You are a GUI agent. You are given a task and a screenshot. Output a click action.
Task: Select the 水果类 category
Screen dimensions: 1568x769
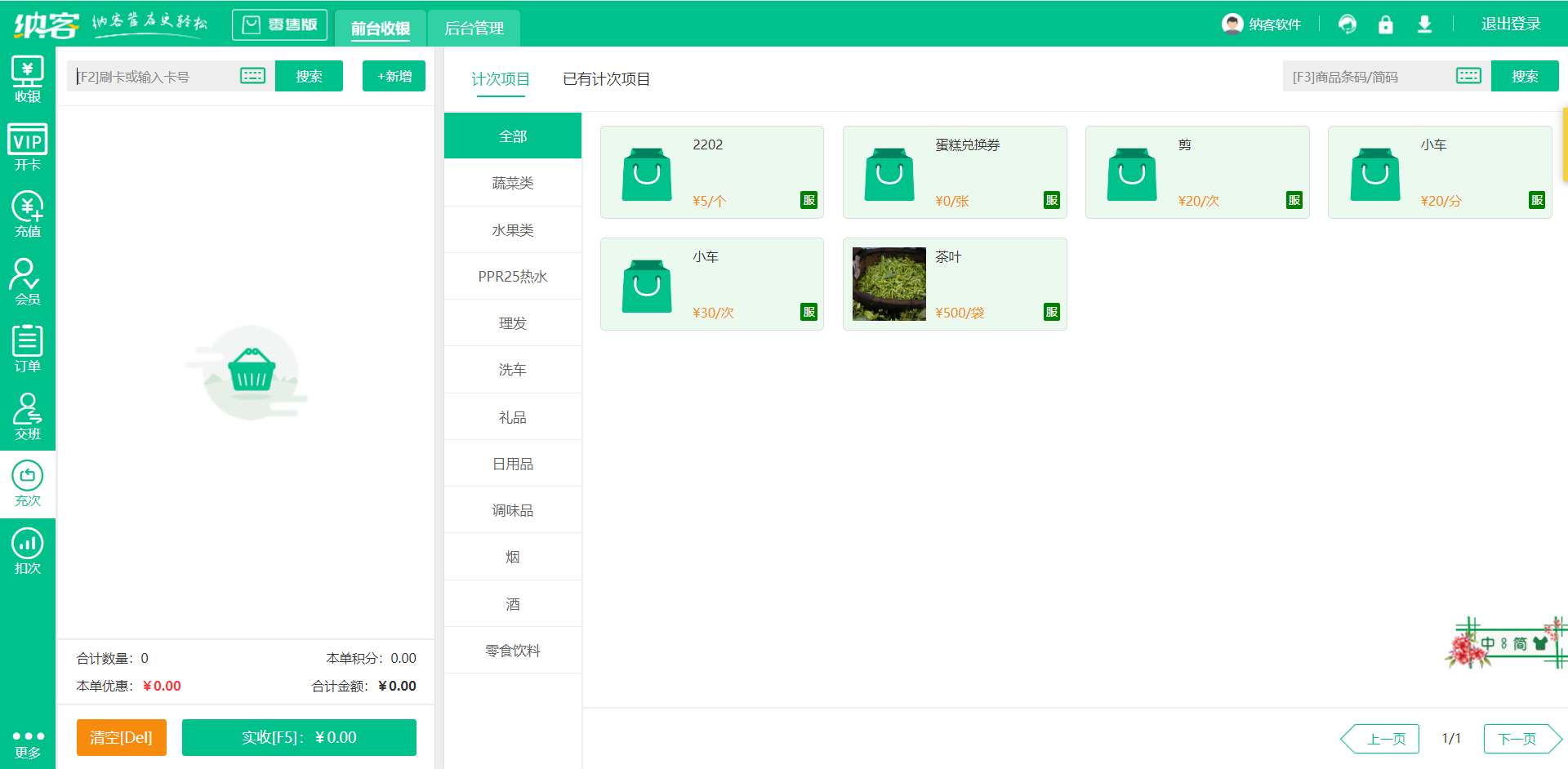(x=512, y=229)
